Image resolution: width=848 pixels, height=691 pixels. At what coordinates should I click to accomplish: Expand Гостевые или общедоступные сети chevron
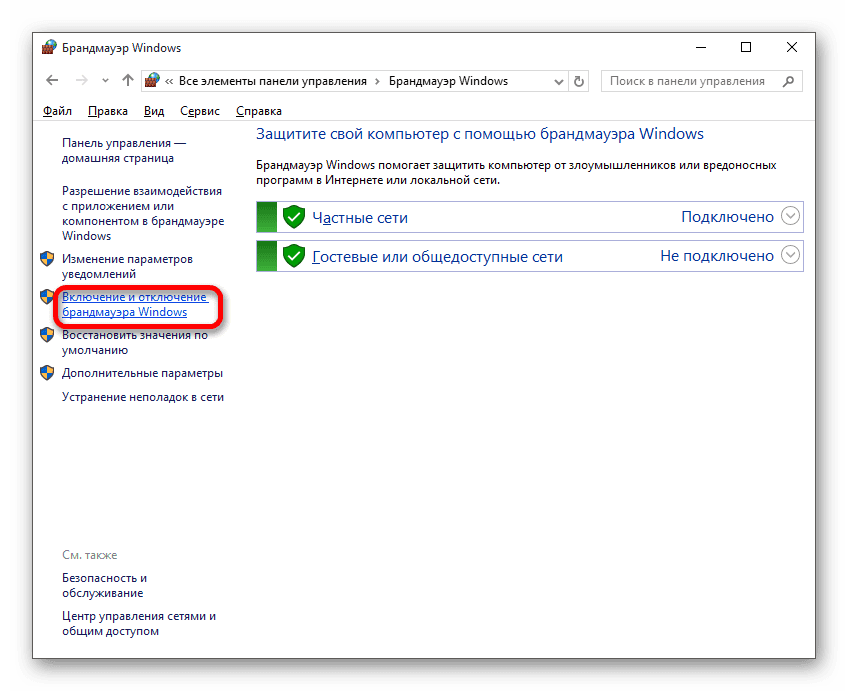790,255
